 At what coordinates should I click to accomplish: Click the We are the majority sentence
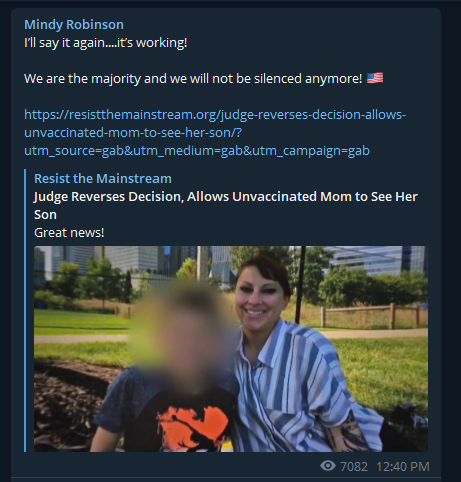click(193, 79)
